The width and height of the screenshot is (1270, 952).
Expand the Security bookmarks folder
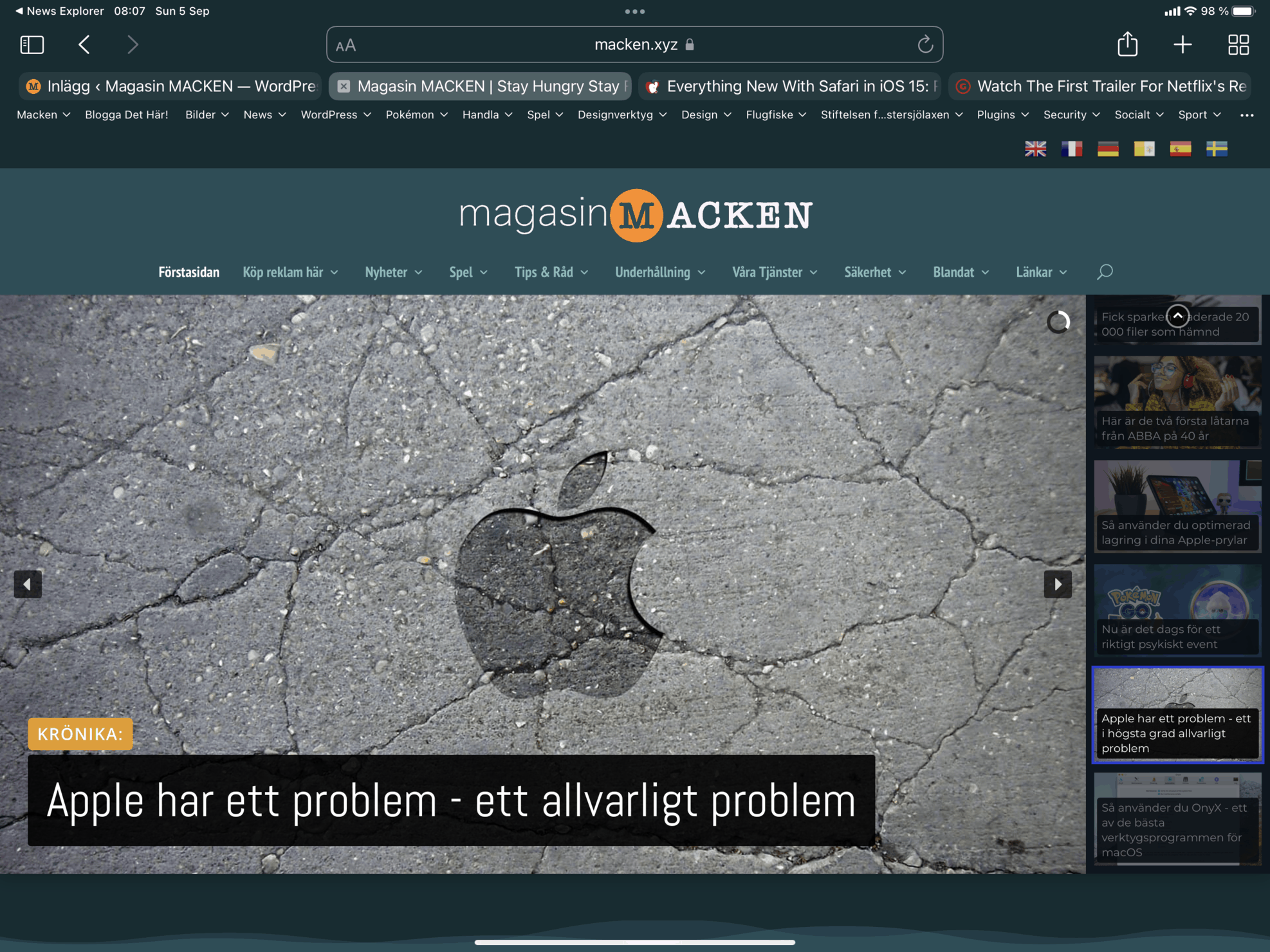click(1071, 114)
